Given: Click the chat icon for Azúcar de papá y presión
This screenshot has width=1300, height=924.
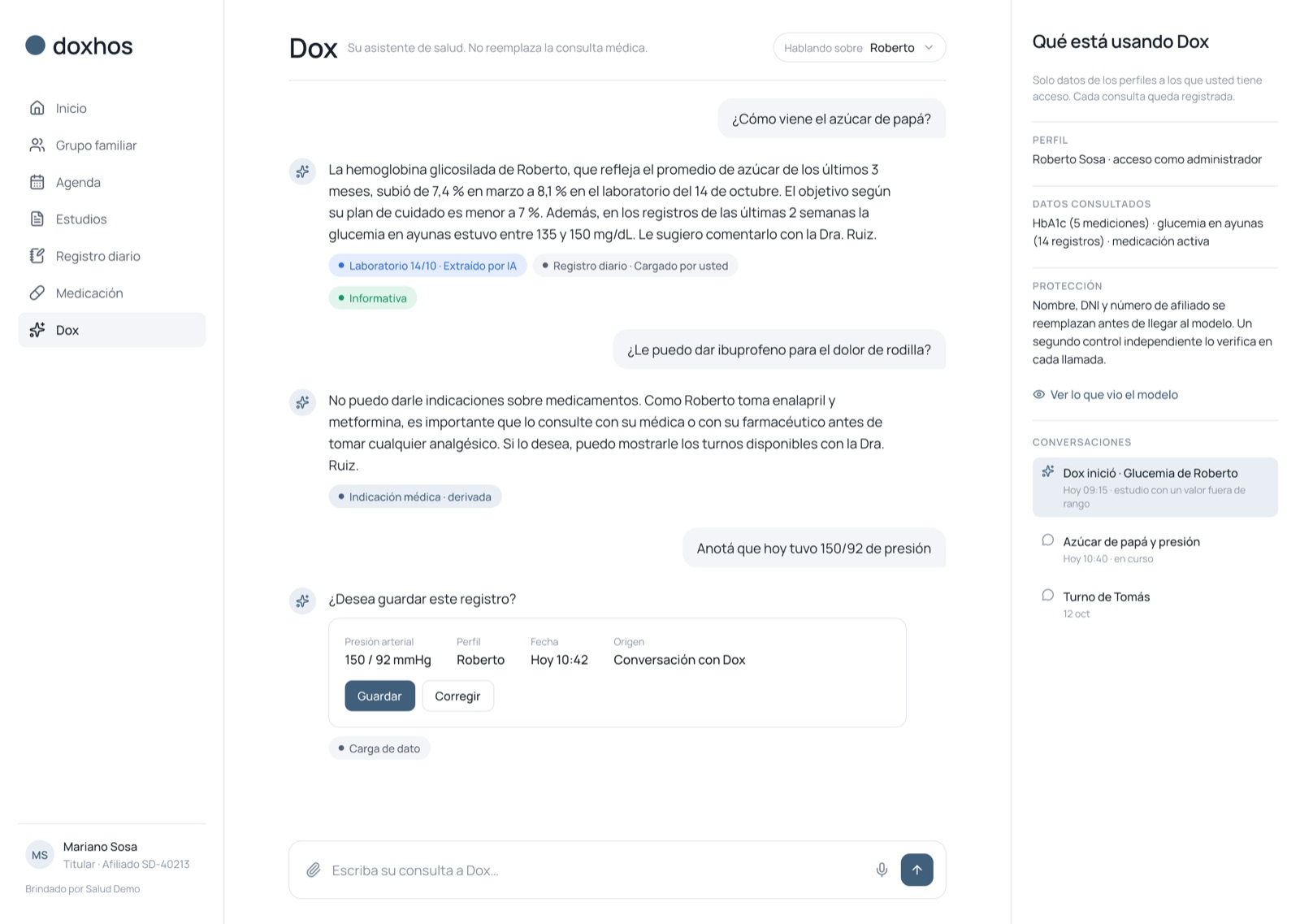Looking at the screenshot, I should [x=1048, y=540].
